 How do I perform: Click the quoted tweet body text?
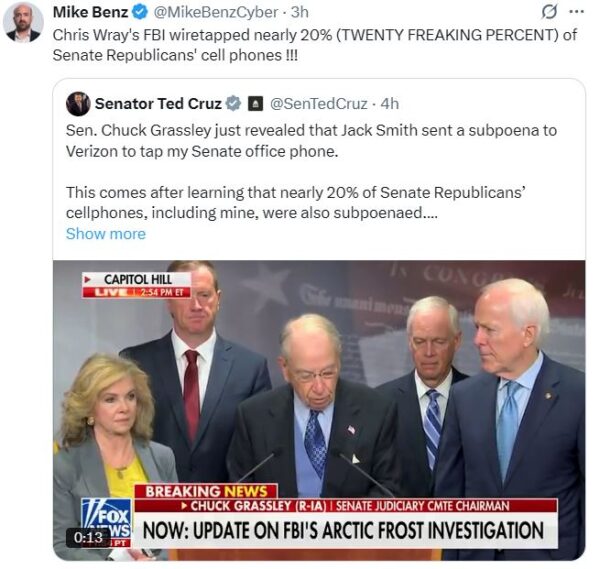tap(311, 171)
